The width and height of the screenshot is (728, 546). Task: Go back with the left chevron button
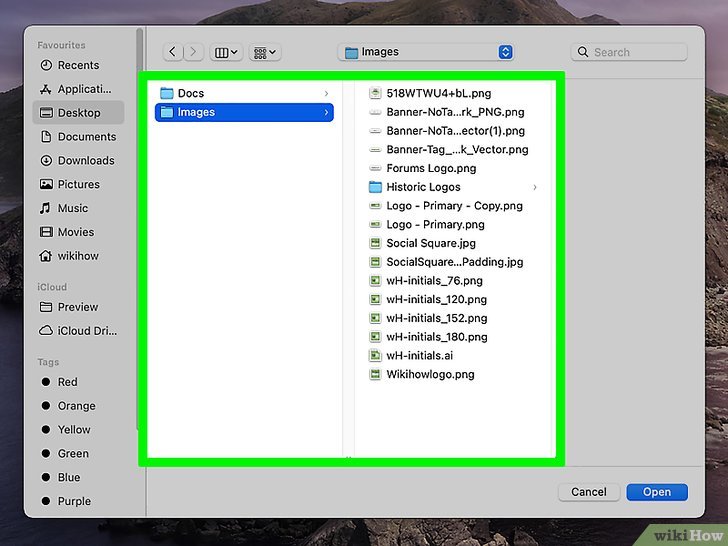[x=173, y=52]
